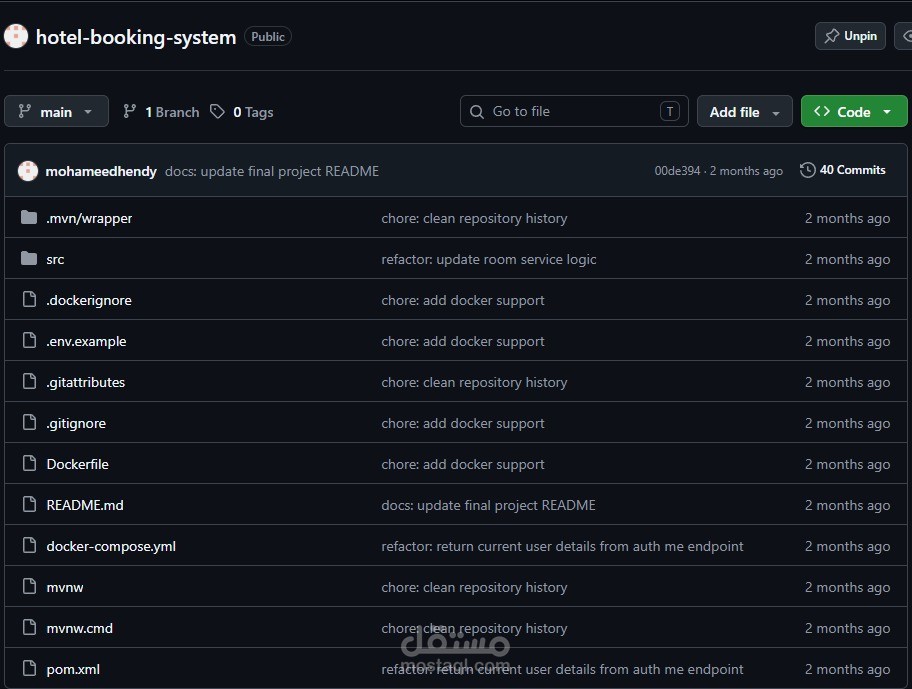Viewport: 912px width, 689px height.
Task: Click the branch icon beside 1 Branch
Action: (x=130, y=111)
